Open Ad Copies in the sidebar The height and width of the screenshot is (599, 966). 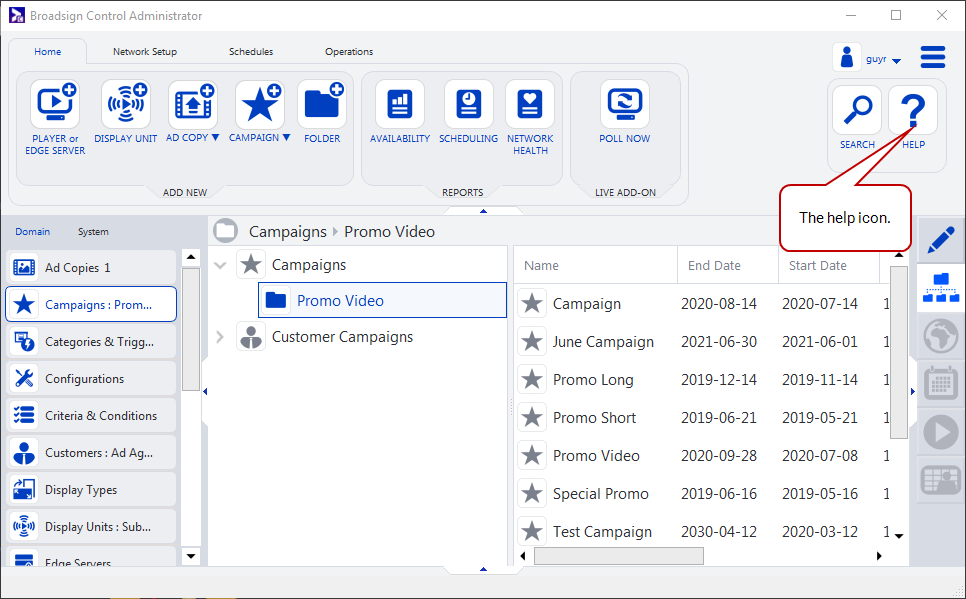(x=91, y=267)
